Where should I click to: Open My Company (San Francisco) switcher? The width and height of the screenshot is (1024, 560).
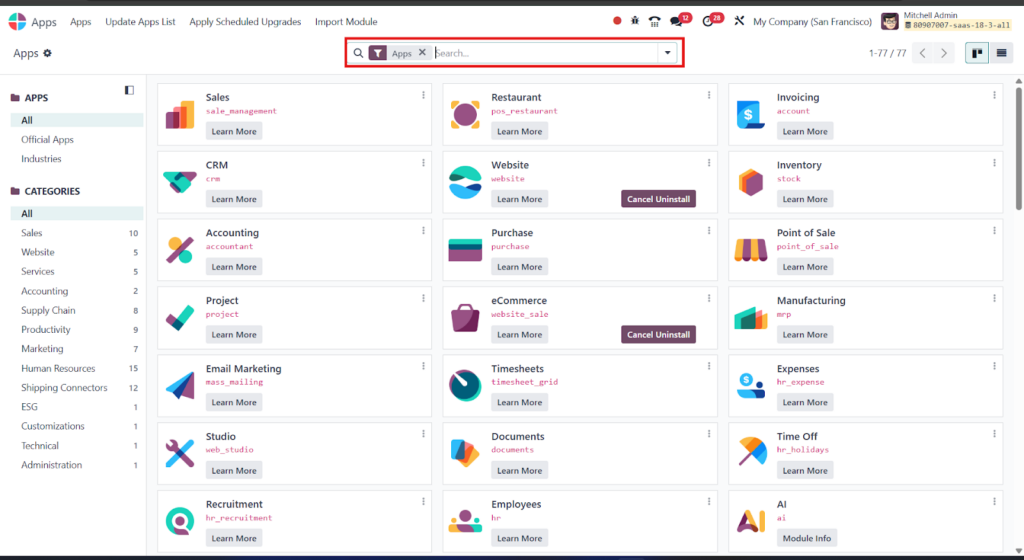tap(812, 22)
